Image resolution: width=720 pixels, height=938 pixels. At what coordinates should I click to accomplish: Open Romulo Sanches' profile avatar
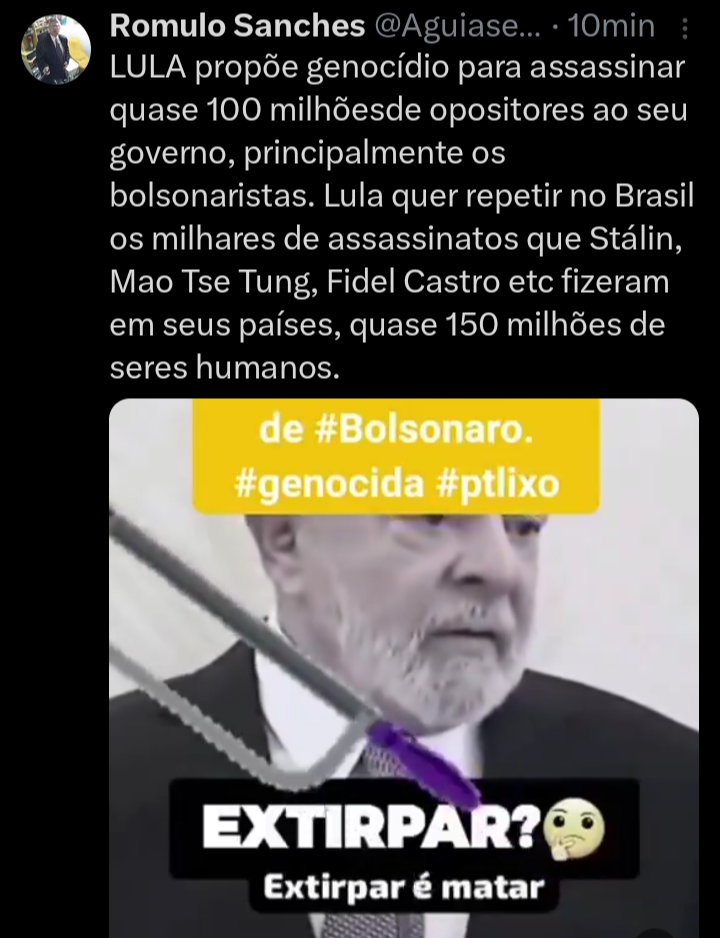(56, 49)
